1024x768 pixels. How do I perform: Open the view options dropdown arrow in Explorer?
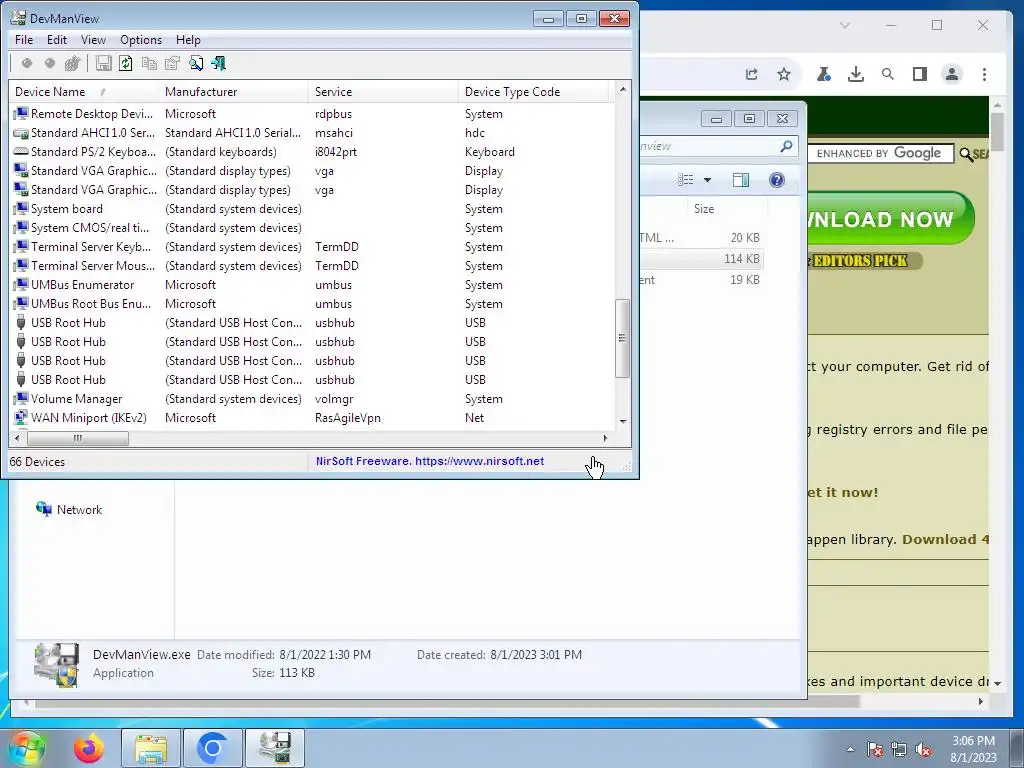[x=707, y=180]
